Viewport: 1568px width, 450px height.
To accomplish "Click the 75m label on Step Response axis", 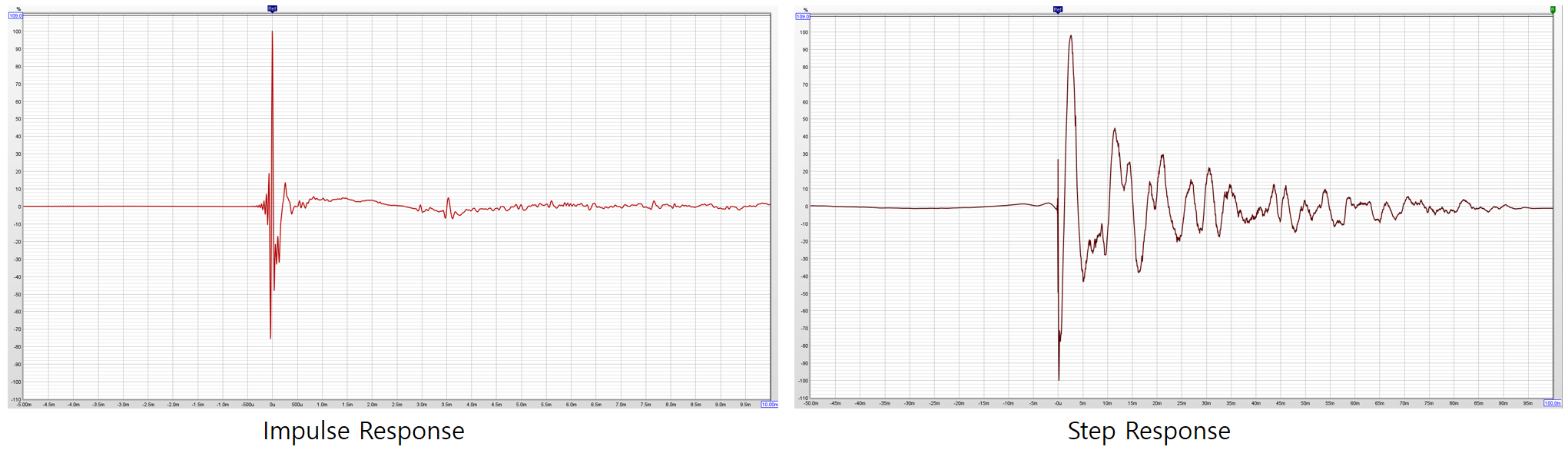I will pos(1429,403).
